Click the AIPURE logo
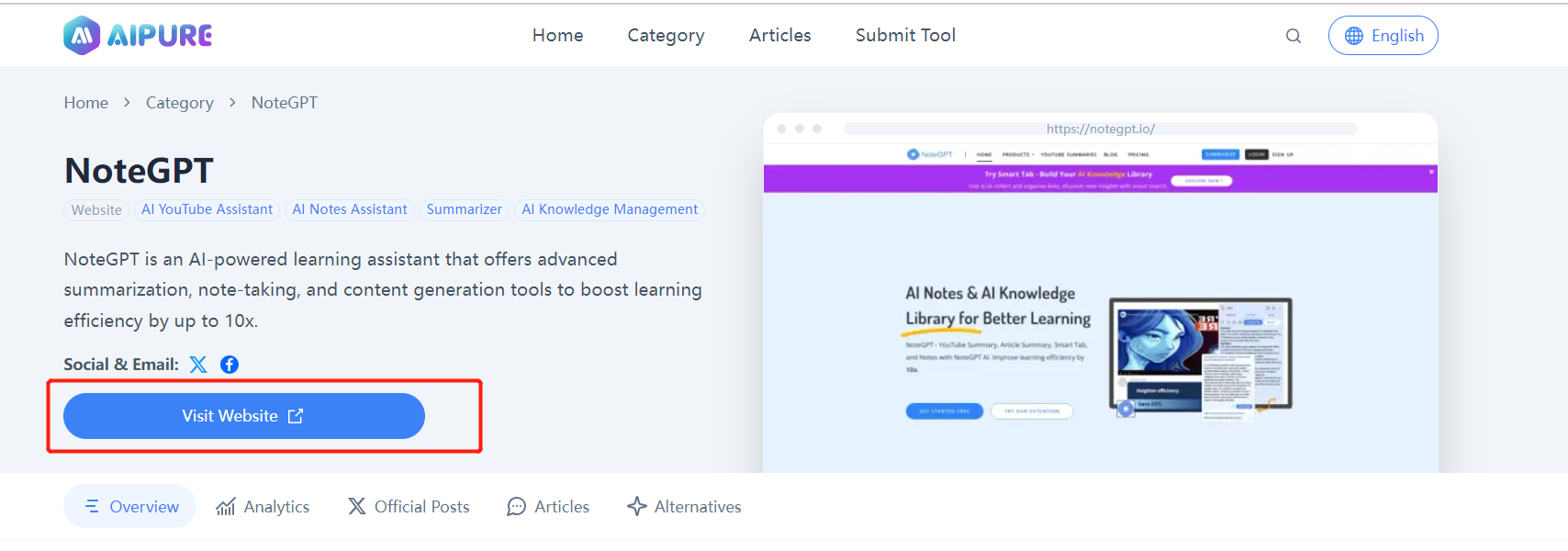 pyautogui.click(x=138, y=36)
